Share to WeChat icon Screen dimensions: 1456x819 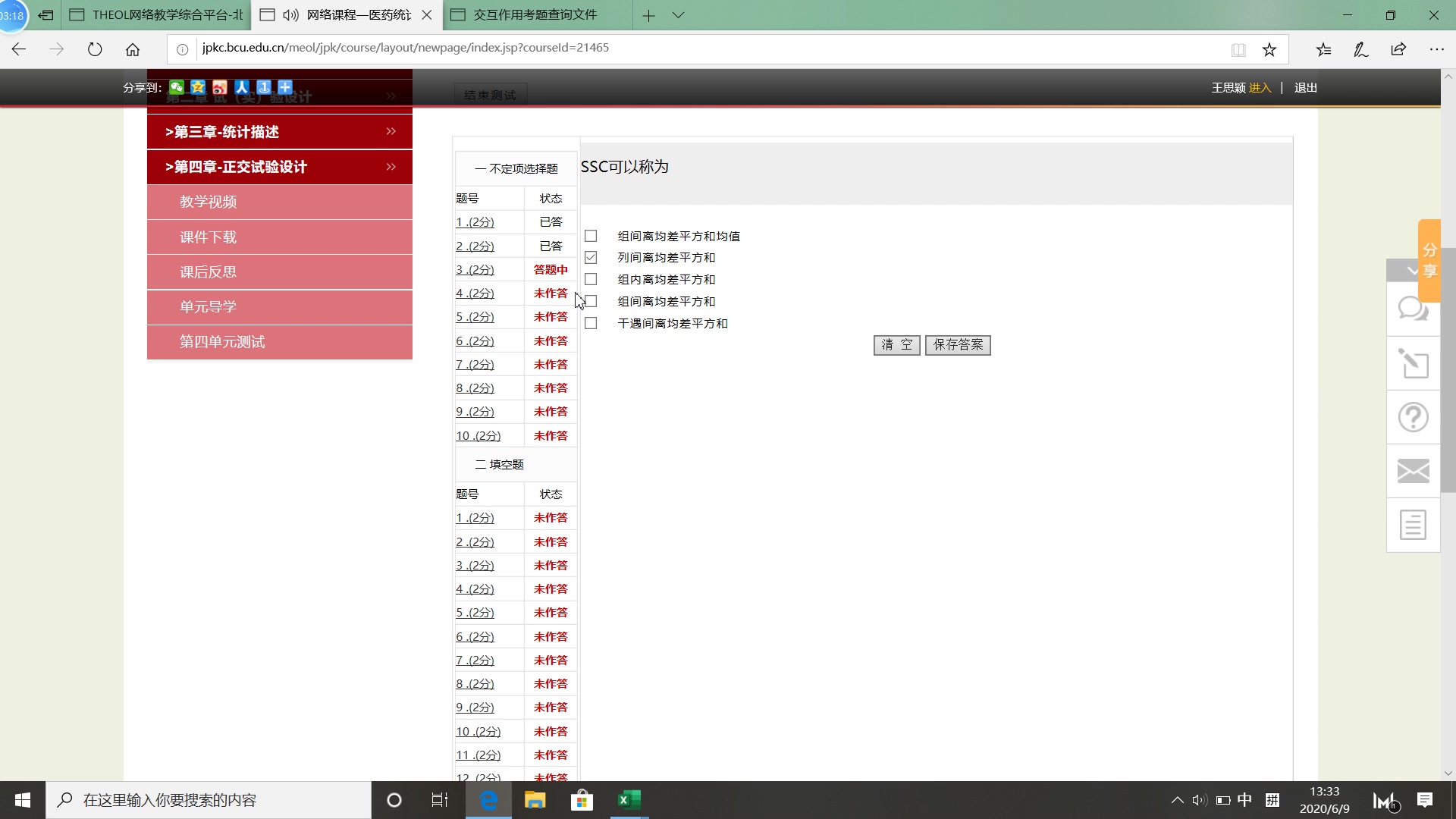pos(177,87)
